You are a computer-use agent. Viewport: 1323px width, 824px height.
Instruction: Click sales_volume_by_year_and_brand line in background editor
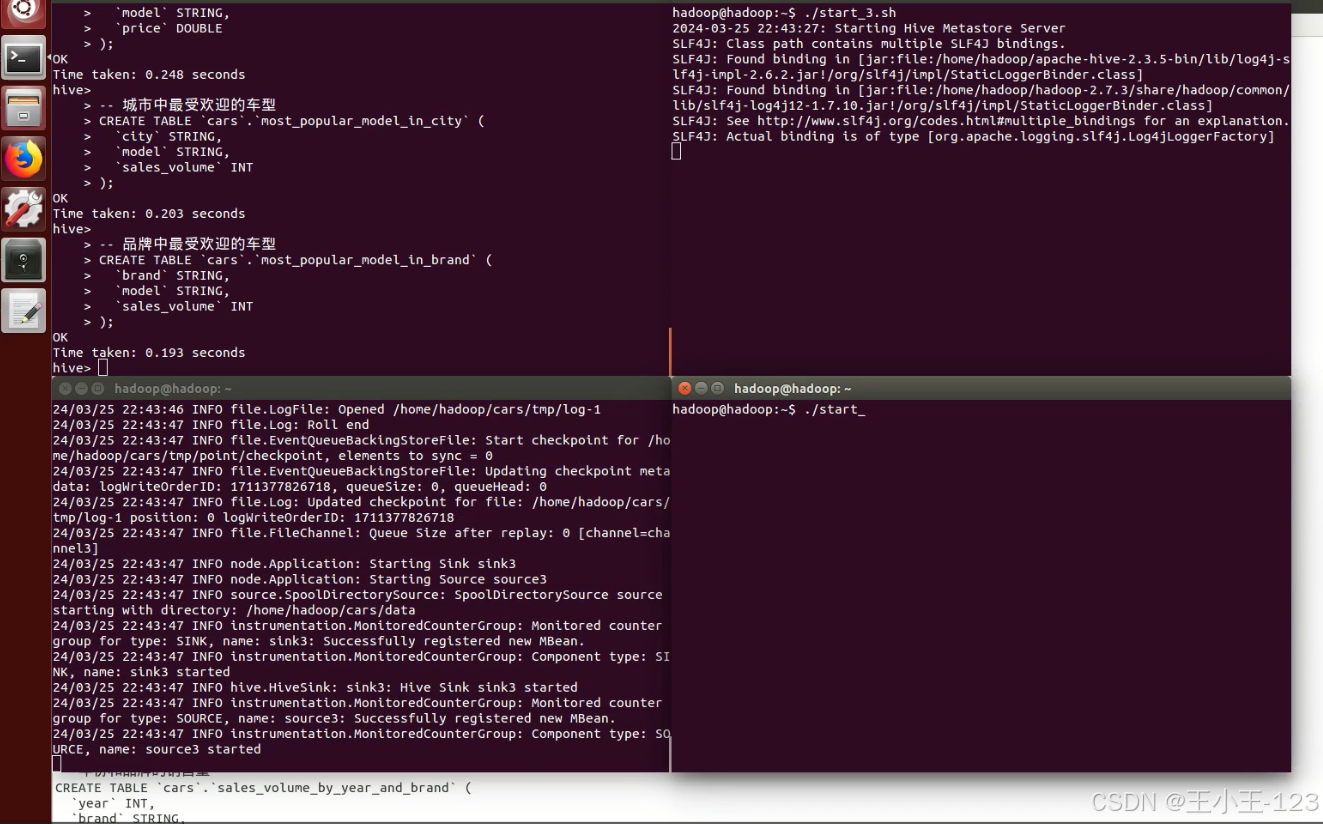click(x=262, y=788)
